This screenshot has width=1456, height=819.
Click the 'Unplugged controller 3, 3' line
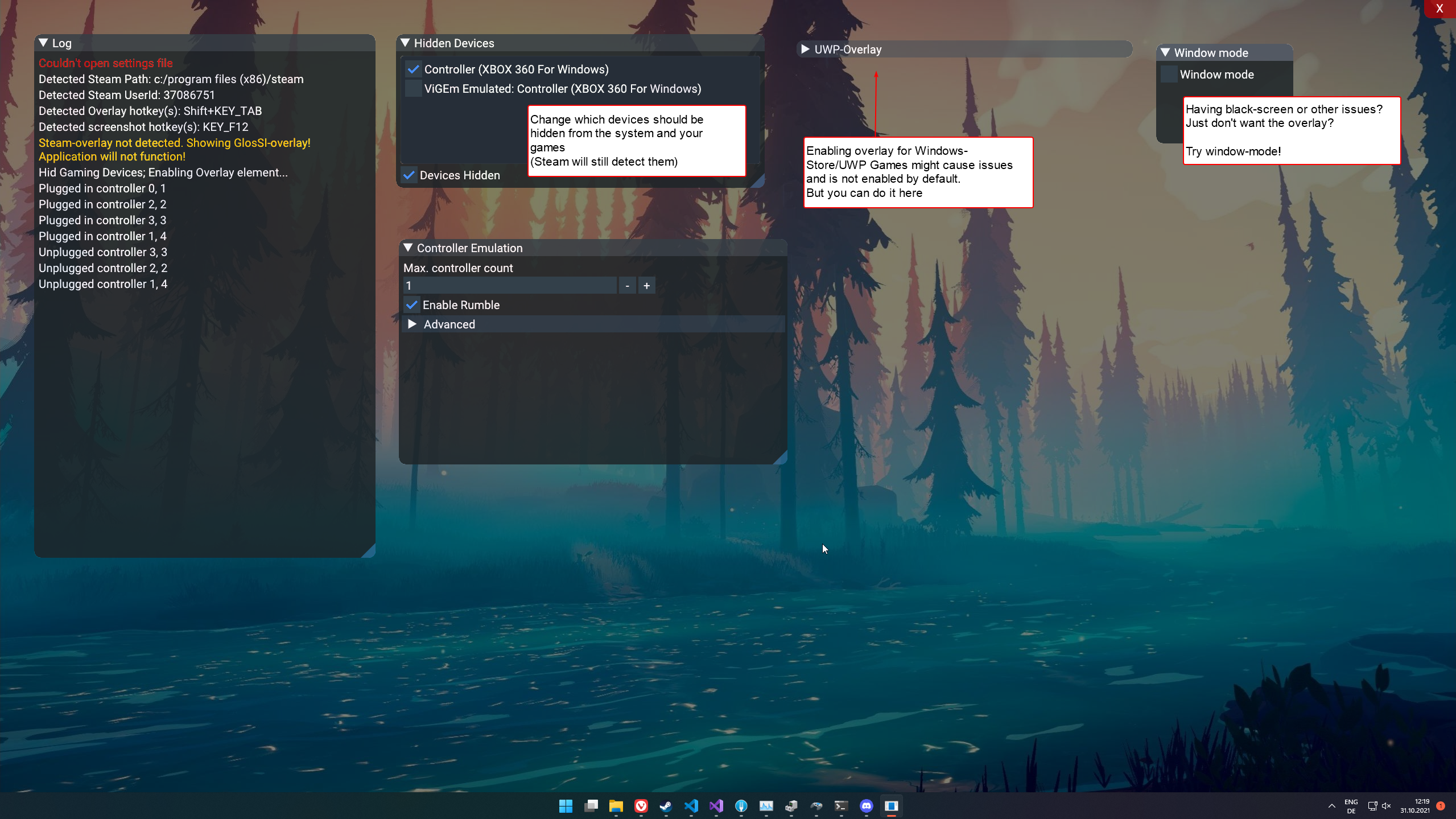click(x=103, y=252)
